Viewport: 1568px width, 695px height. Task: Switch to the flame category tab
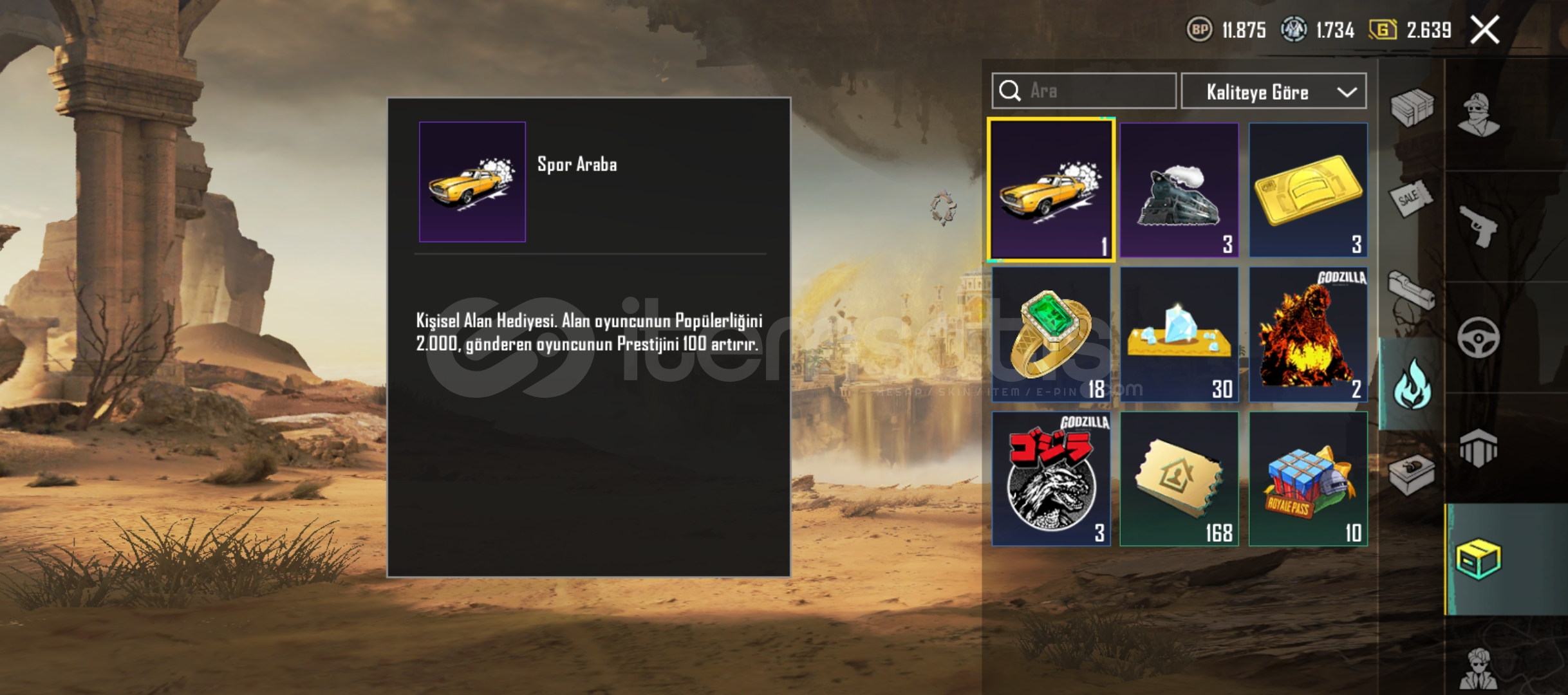coord(1412,384)
